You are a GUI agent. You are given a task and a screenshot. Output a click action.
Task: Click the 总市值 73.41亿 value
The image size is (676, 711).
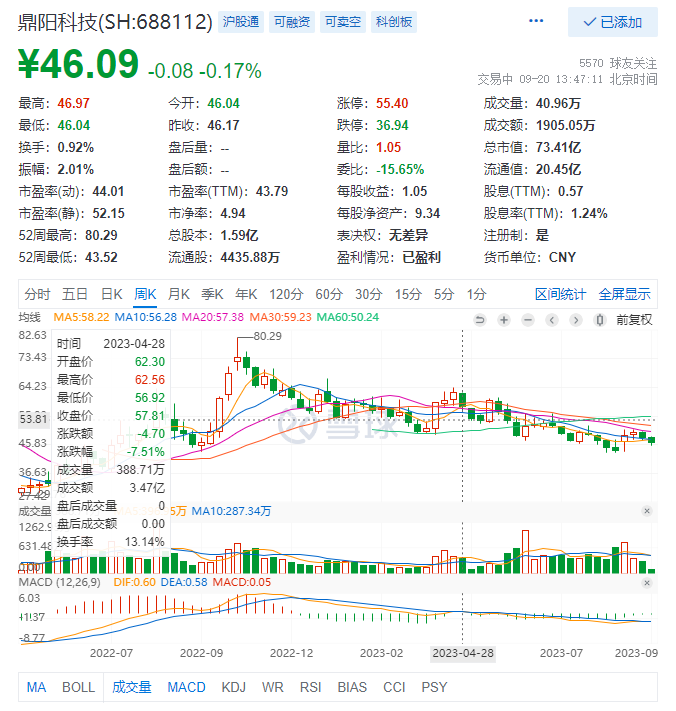click(x=558, y=147)
